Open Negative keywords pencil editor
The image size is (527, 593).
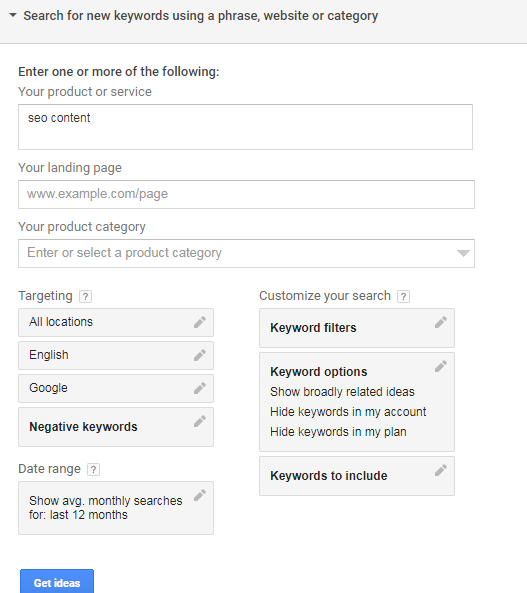tap(200, 421)
